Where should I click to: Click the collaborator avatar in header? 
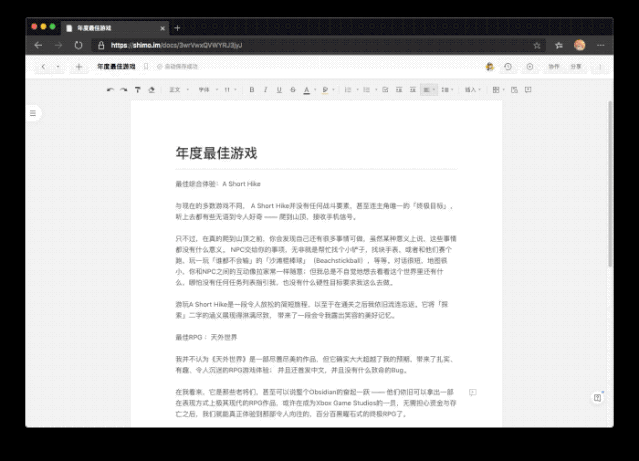pos(490,66)
